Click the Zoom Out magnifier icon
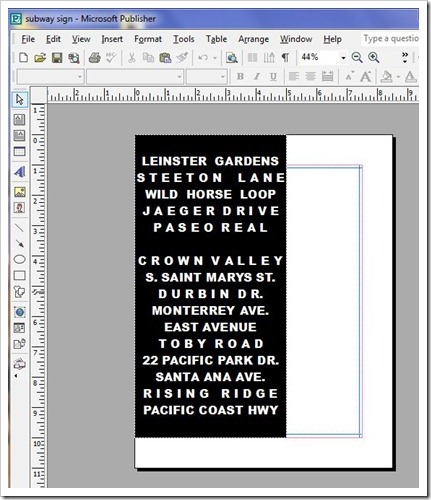Screen dimensions: 431x500 pyautogui.click(x=357, y=58)
